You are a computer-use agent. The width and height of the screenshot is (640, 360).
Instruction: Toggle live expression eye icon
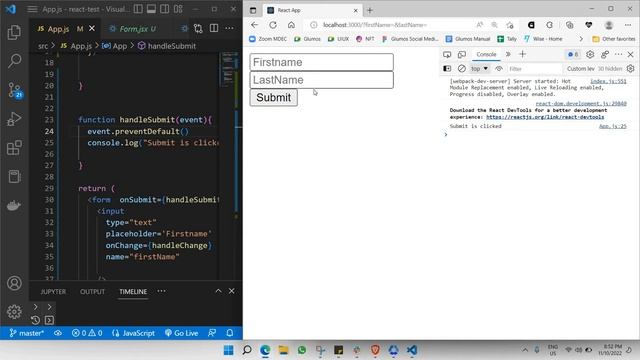coord(499,69)
